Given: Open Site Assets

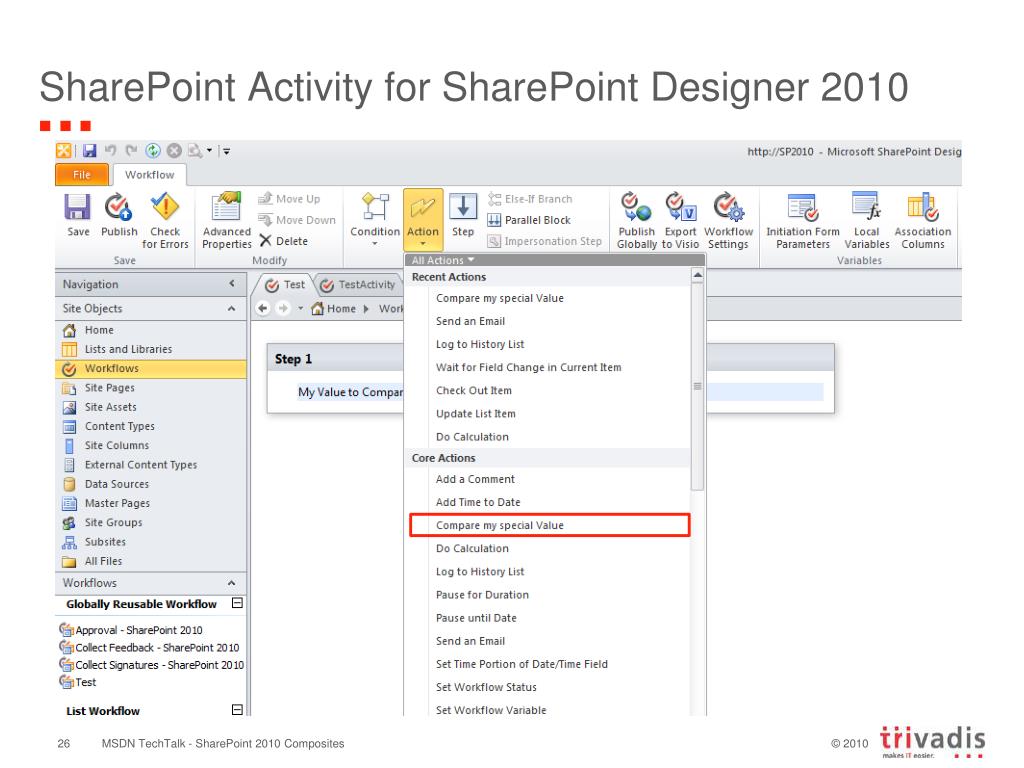Looking at the screenshot, I should [151, 407].
